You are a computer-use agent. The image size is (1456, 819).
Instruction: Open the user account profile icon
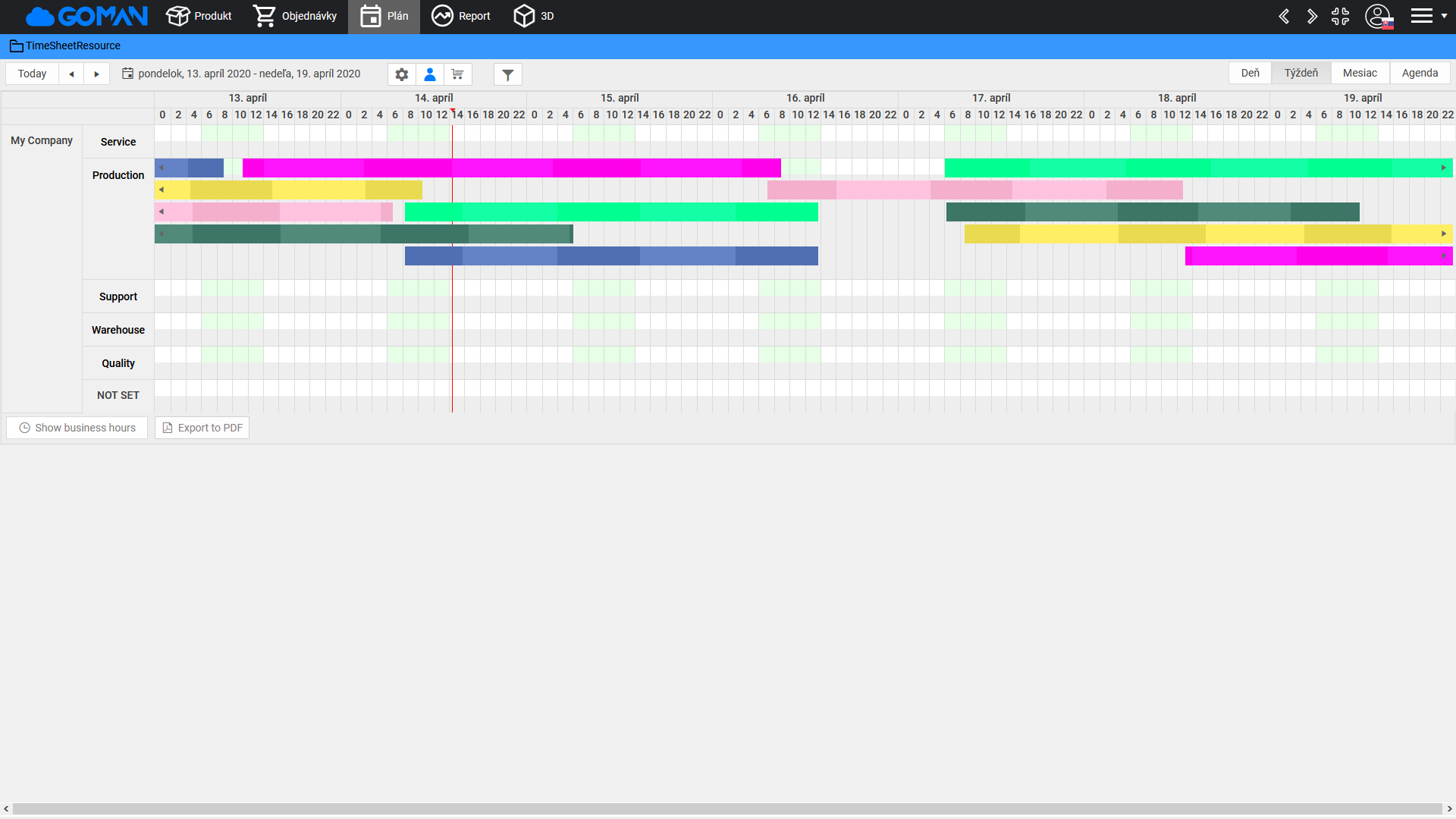click(x=1378, y=16)
